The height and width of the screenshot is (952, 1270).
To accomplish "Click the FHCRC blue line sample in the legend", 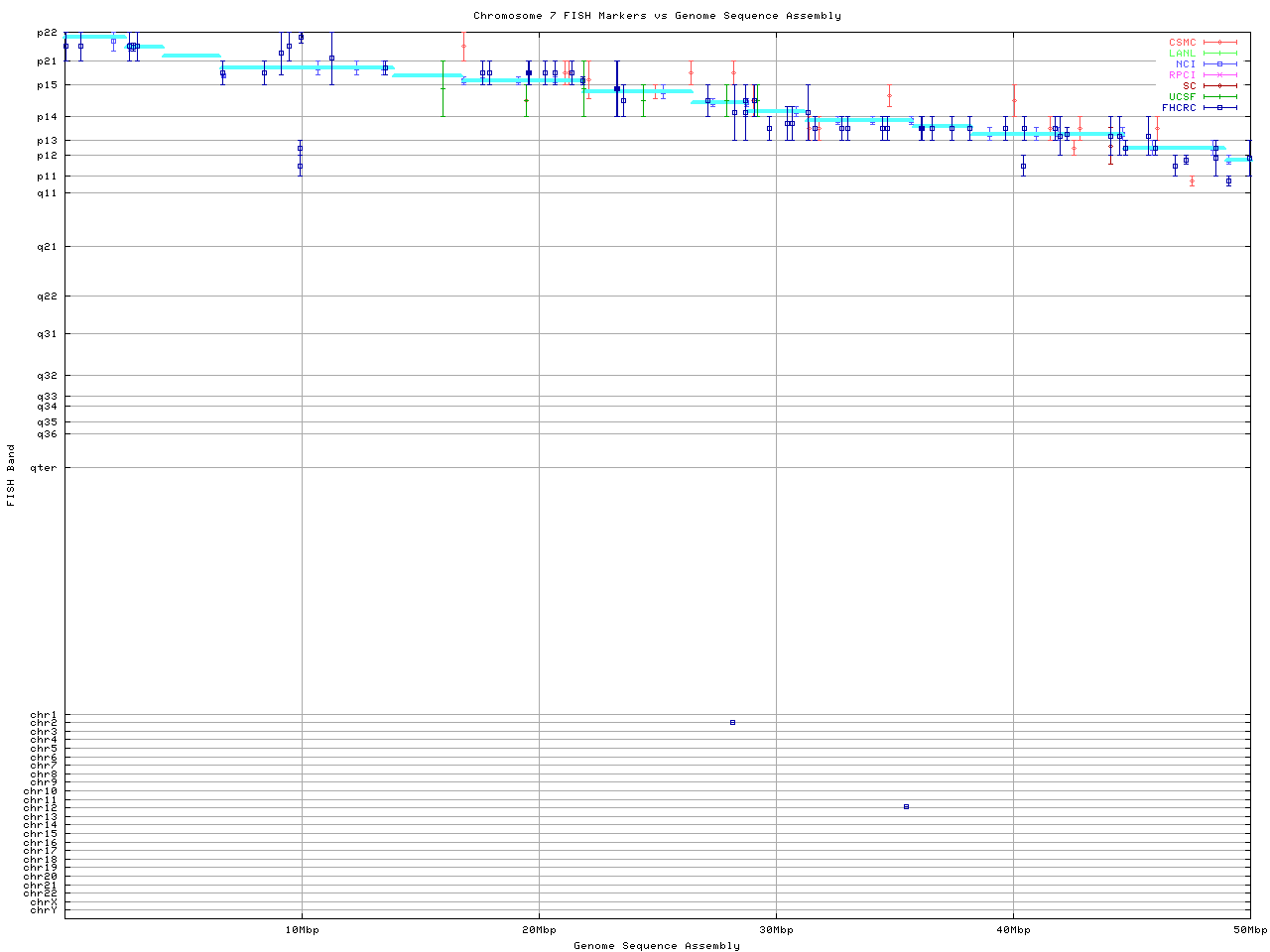I will [x=1219, y=108].
